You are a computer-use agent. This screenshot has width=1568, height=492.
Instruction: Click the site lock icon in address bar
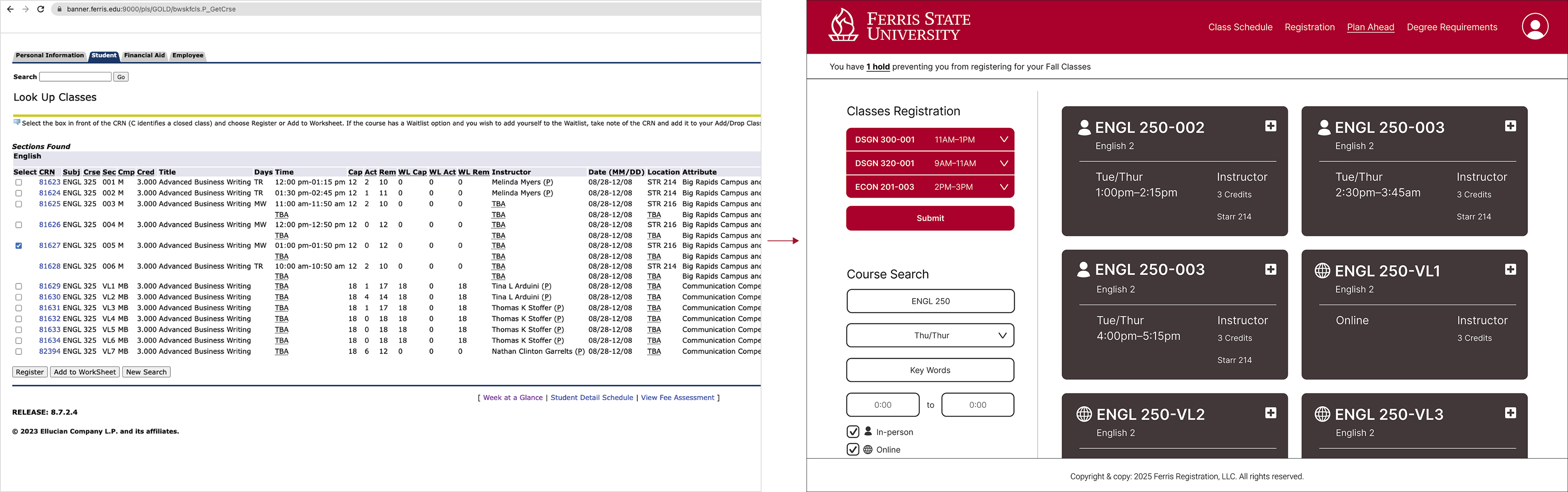(x=59, y=9)
